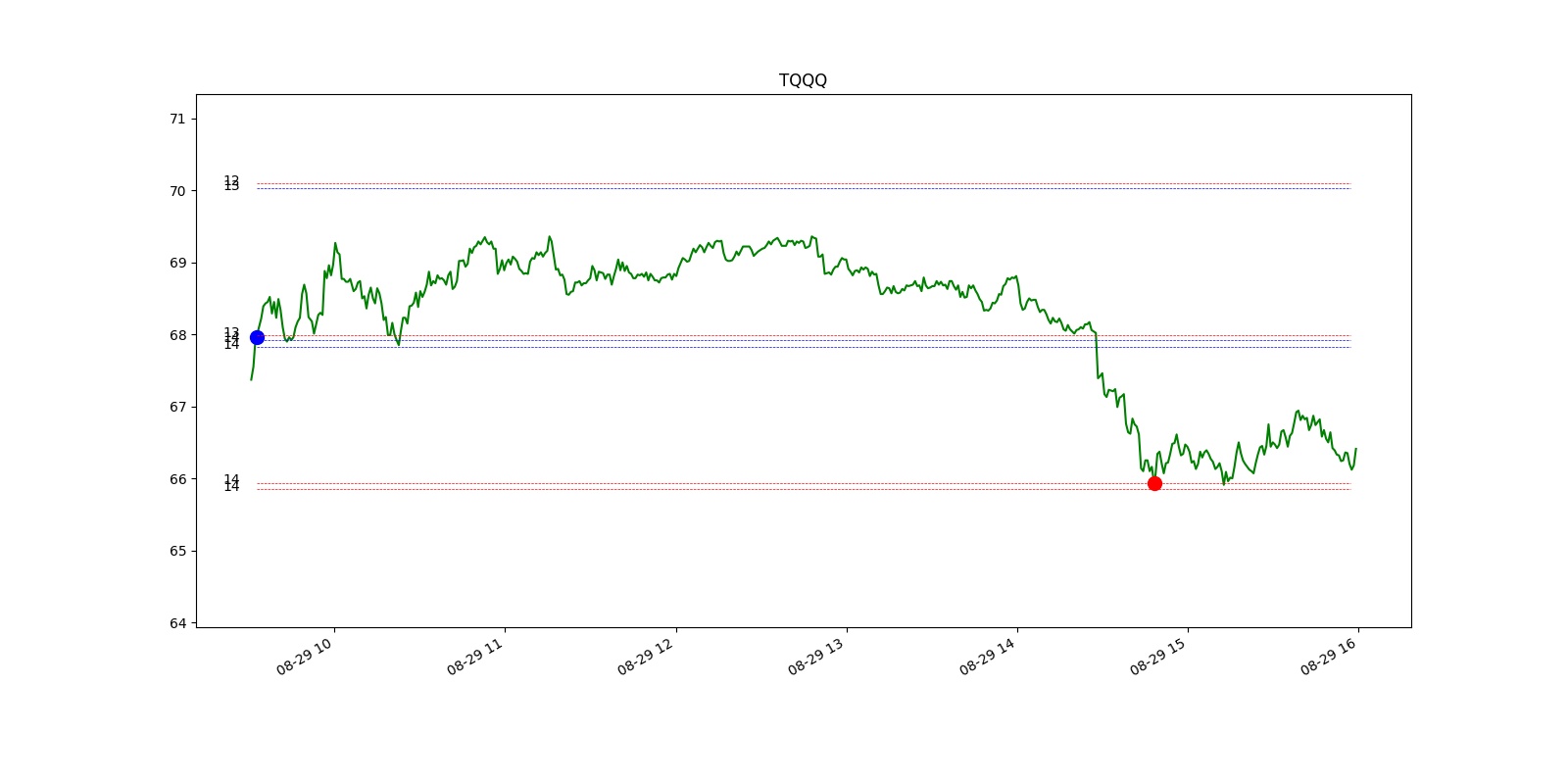
Task: Select the 08-29 12 x-axis label
Action: (x=646, y=657)
